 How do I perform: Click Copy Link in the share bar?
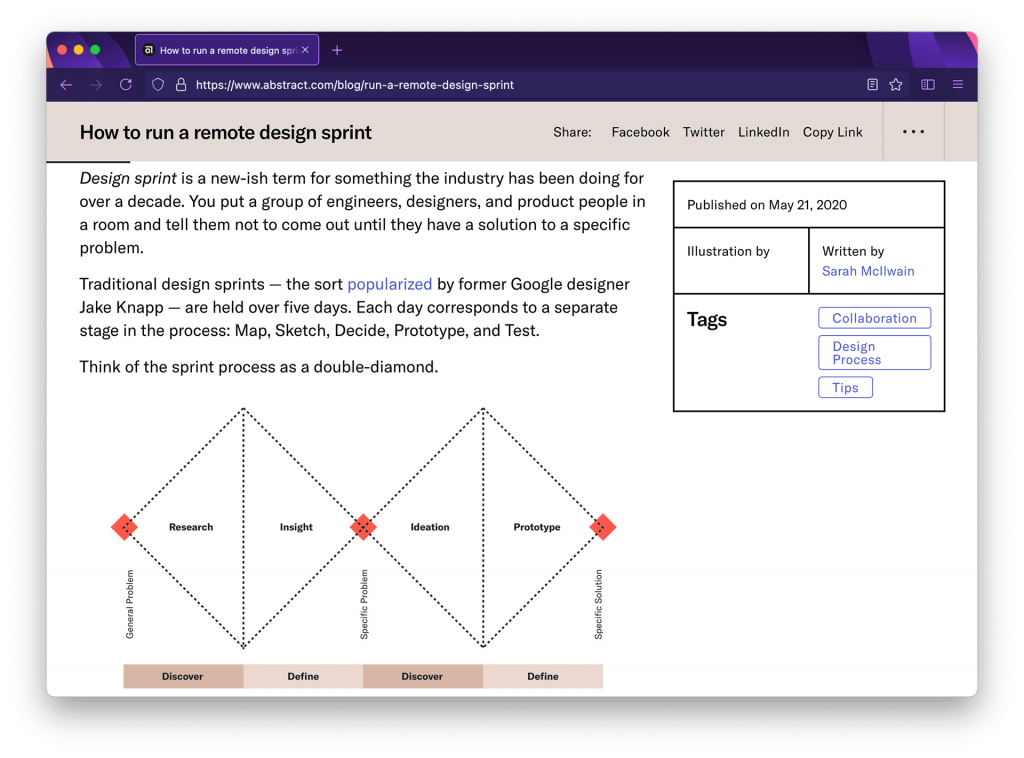[x=832, y=132]
